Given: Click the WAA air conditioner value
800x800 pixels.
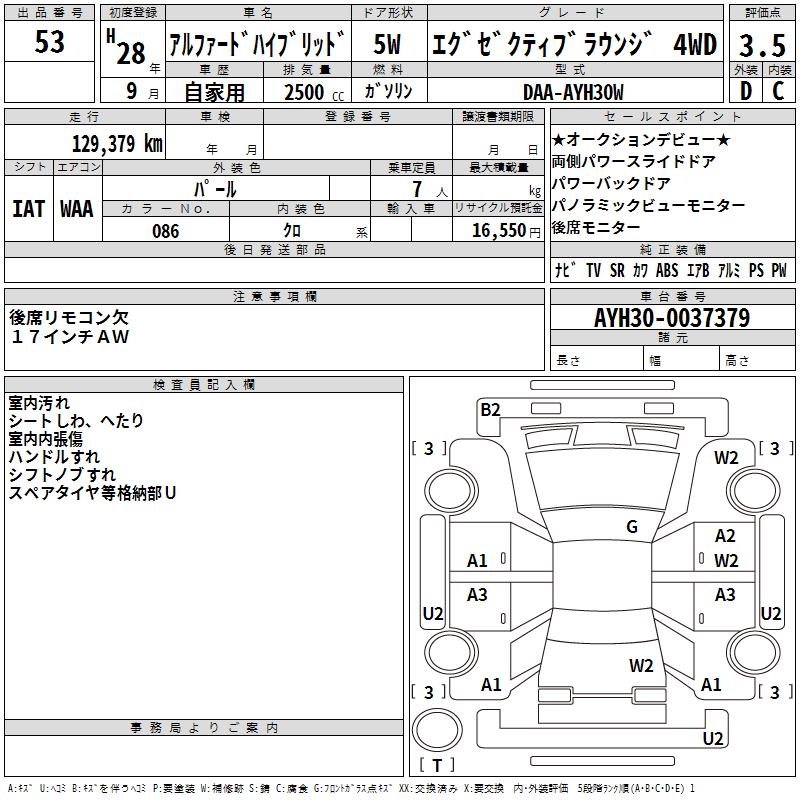Looking at the screenshot, I should 77,209.
